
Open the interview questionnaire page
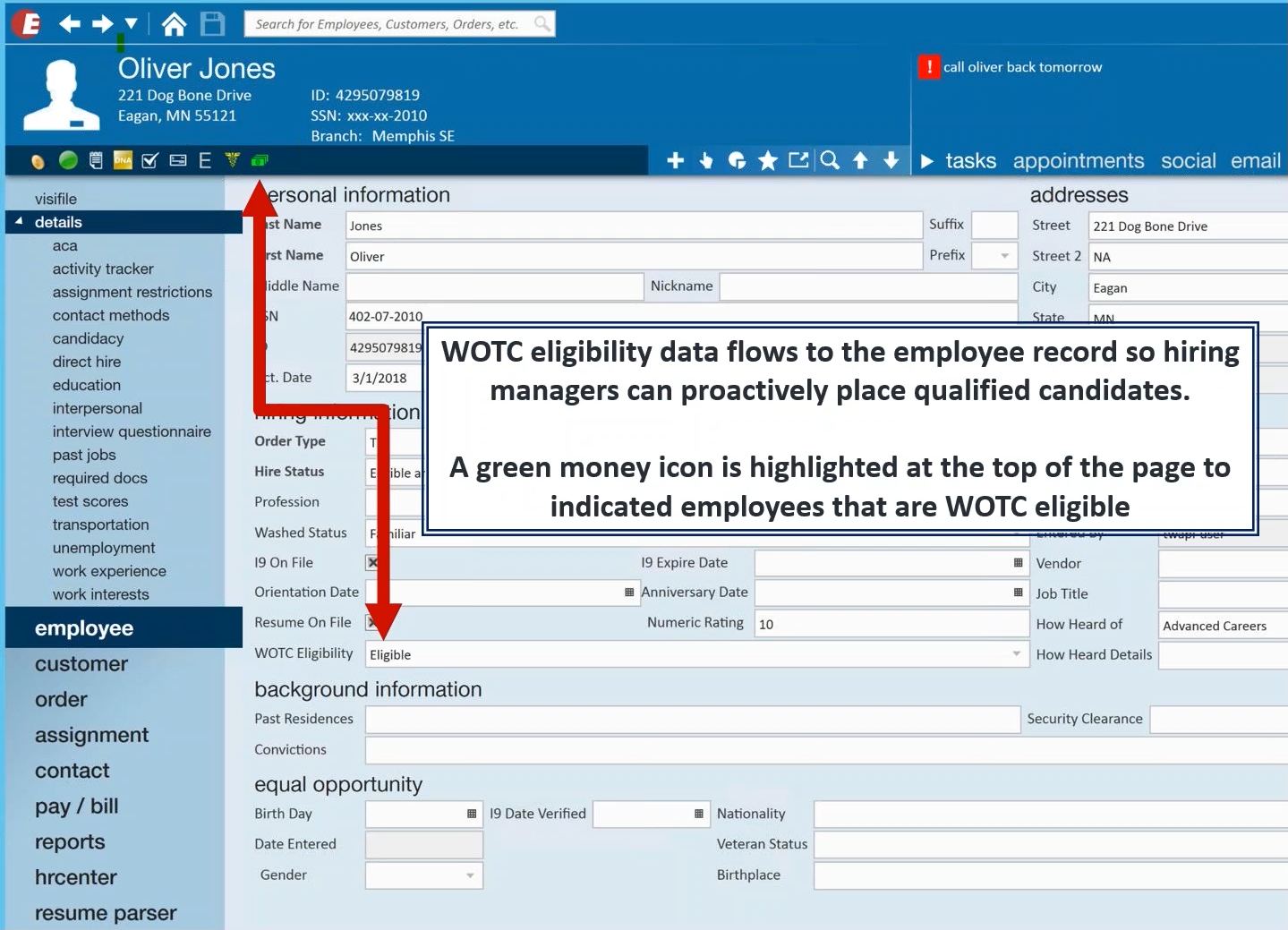tap(132, 431)
